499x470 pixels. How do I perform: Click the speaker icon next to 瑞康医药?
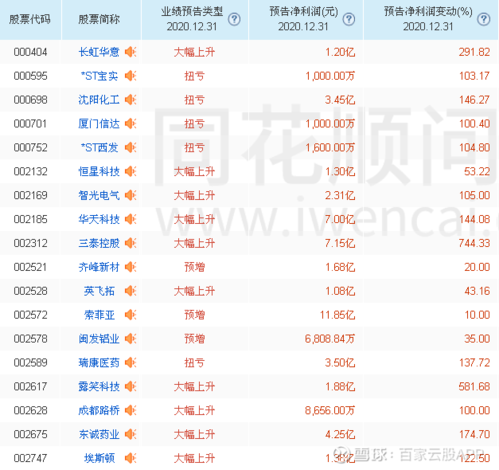click(x=130, y=362)
